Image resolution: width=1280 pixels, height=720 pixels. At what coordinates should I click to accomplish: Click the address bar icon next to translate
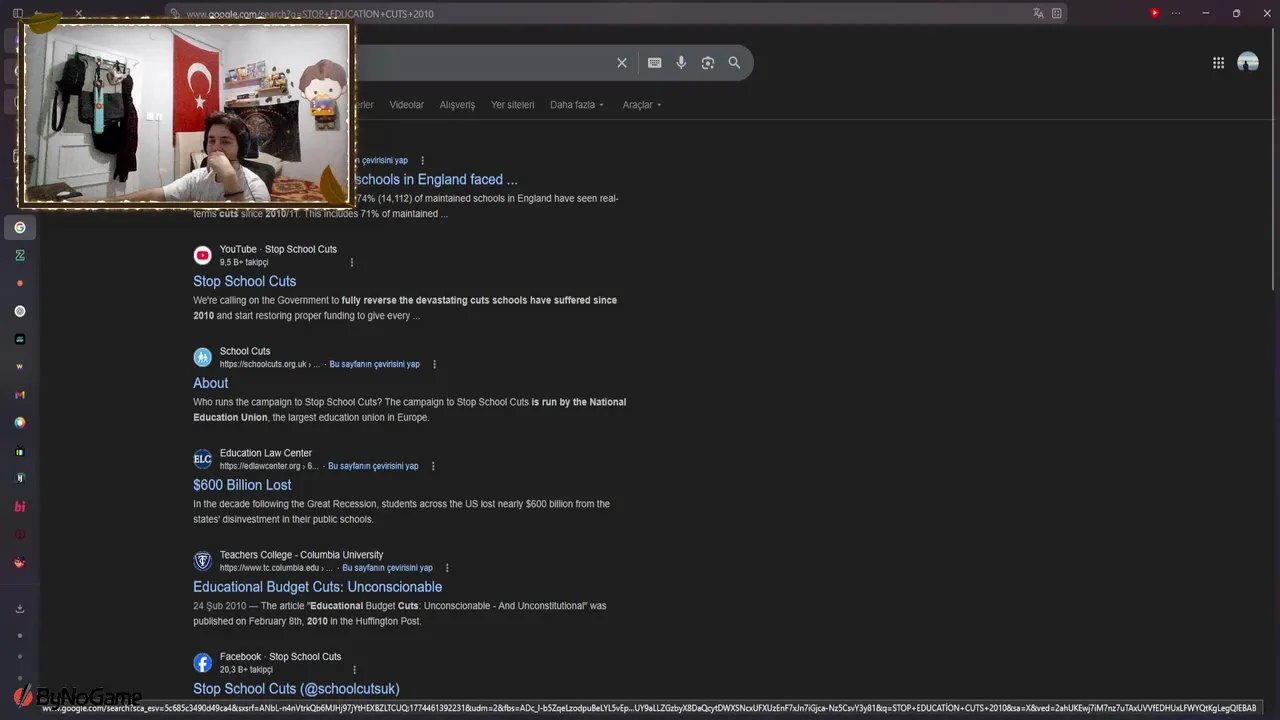pos(1056,13)
